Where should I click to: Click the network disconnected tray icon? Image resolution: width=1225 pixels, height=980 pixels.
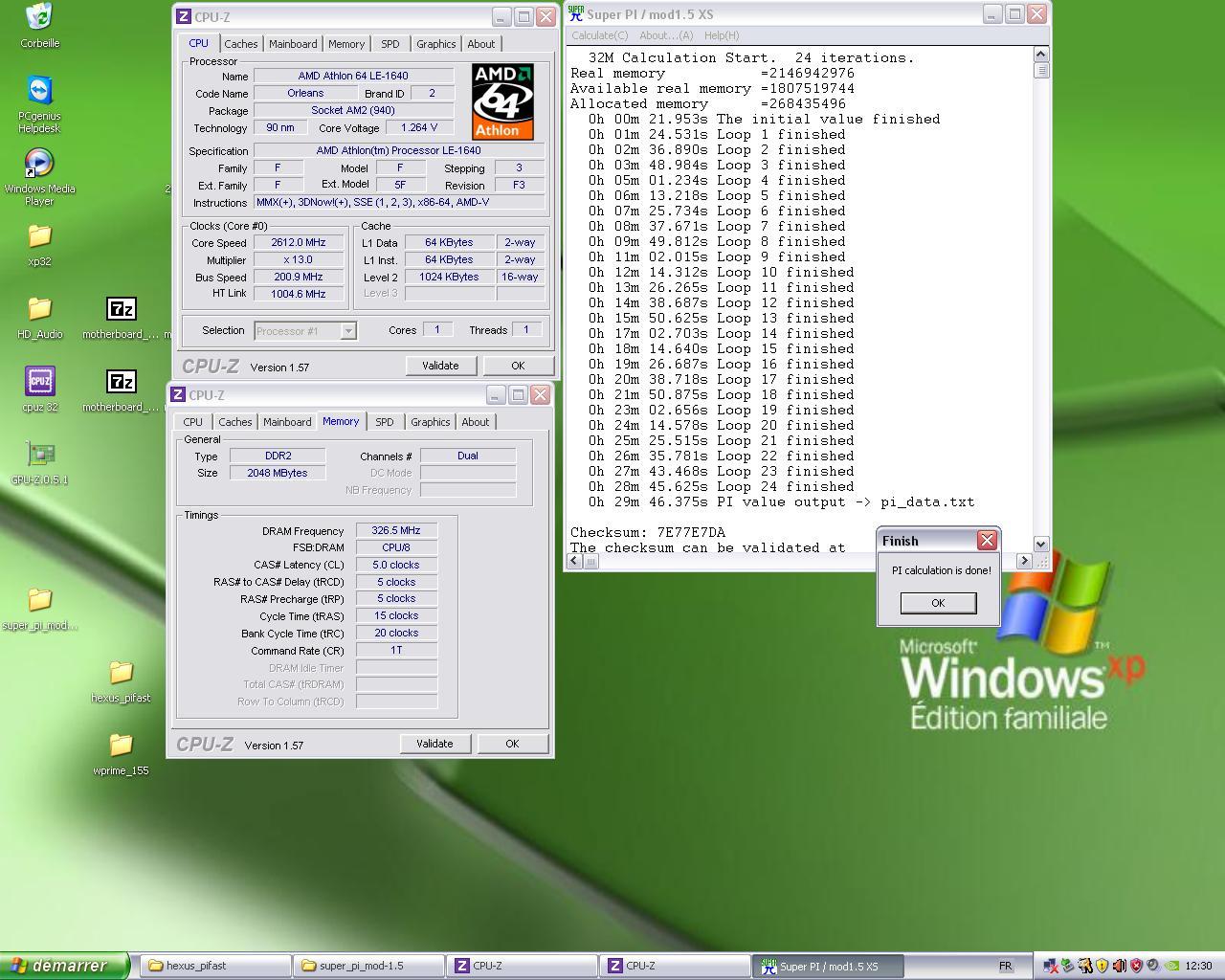[1052, 966]
